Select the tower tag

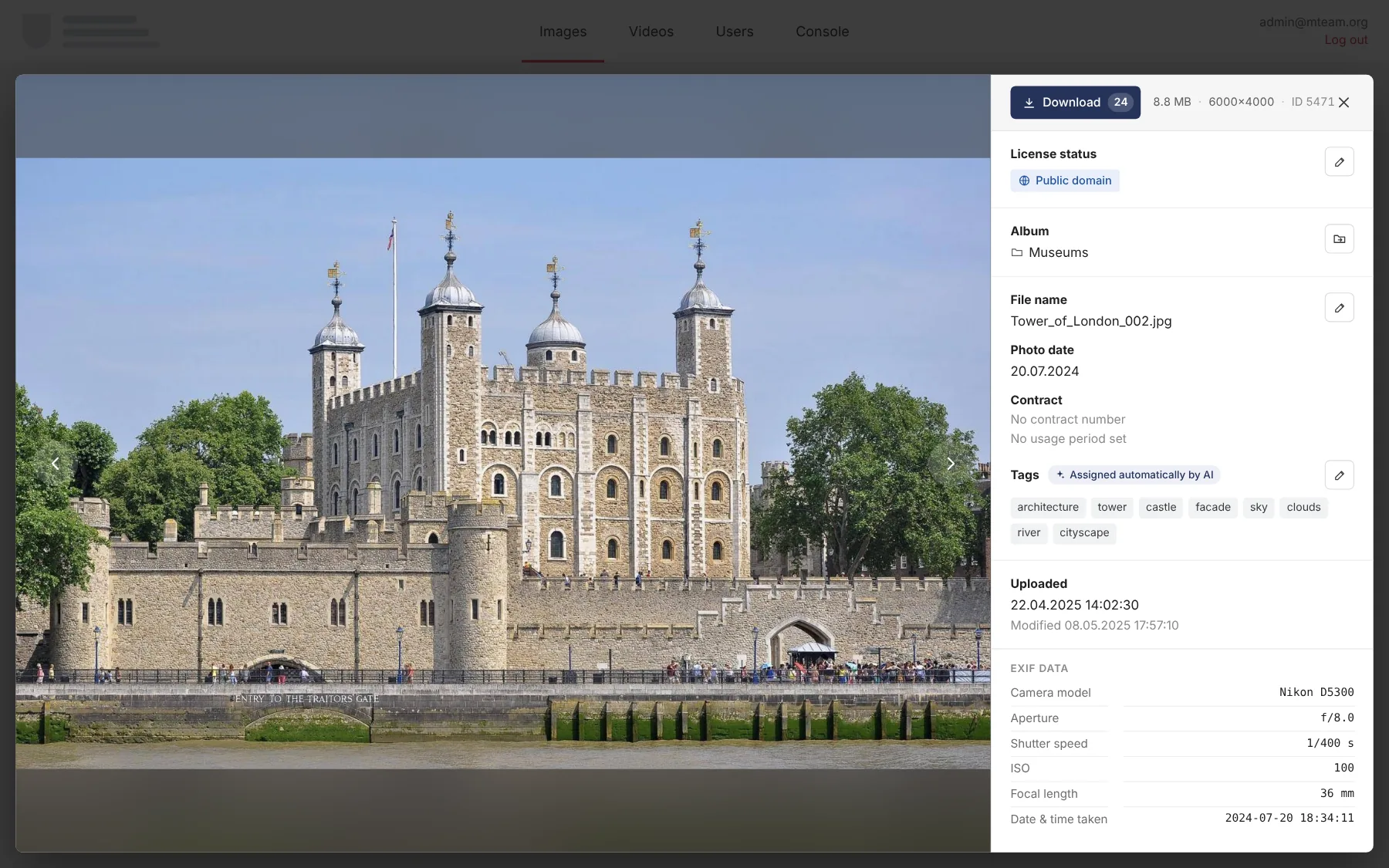click(x=1112, y=508)
